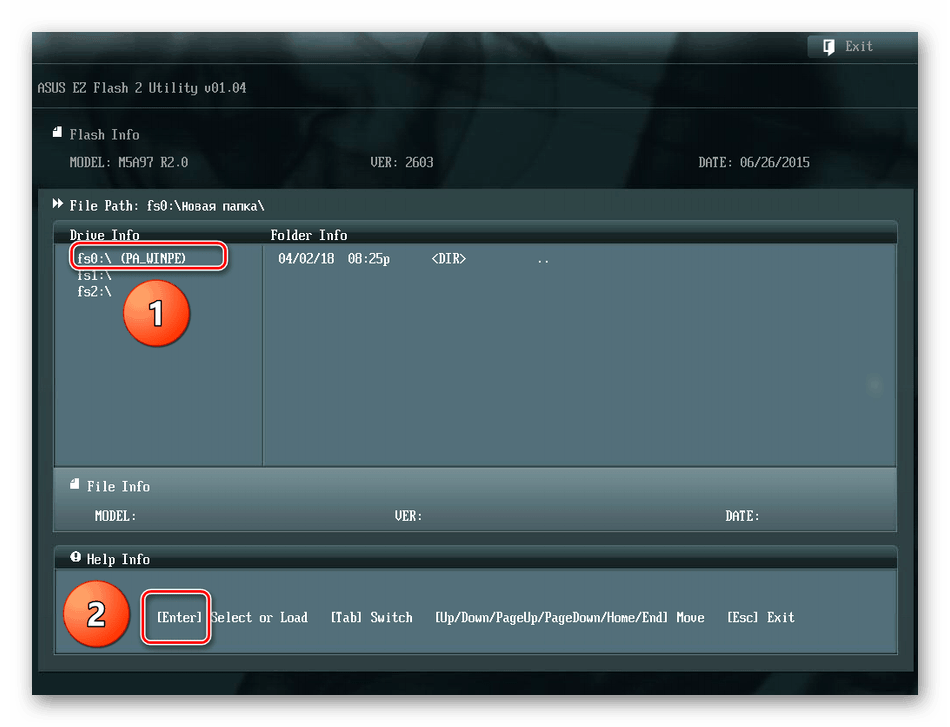Open the parent directory '..' entry
The height and width of the screenshot is (727, 950).
(543, 259)
